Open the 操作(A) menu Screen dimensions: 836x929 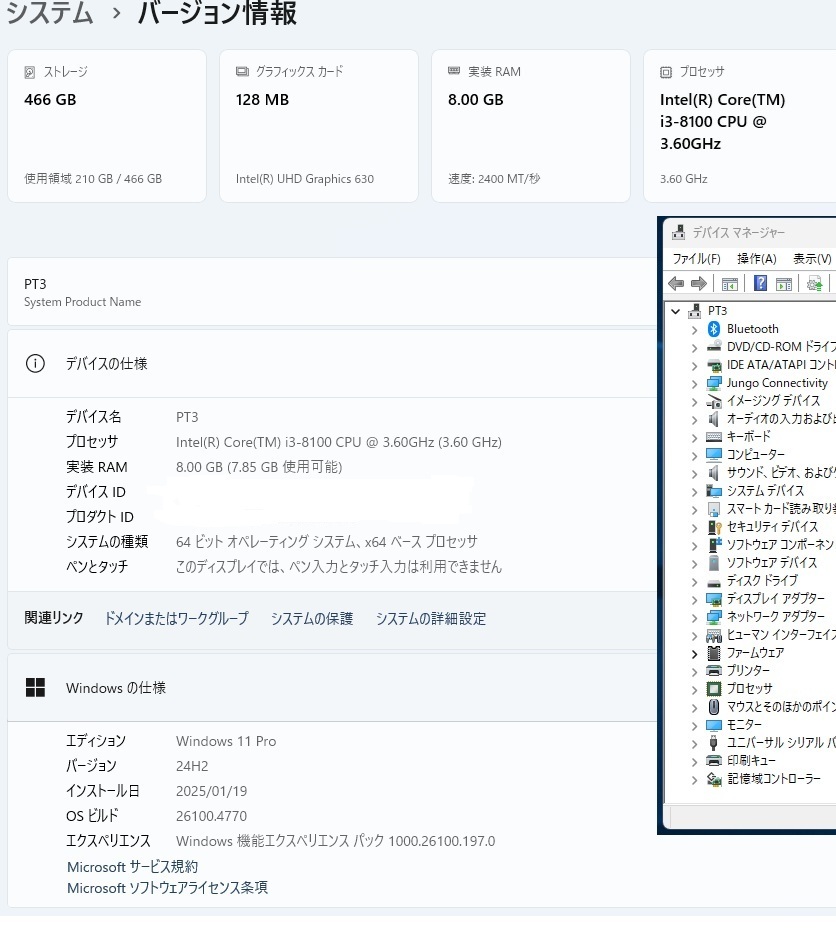tap(757, 259)
